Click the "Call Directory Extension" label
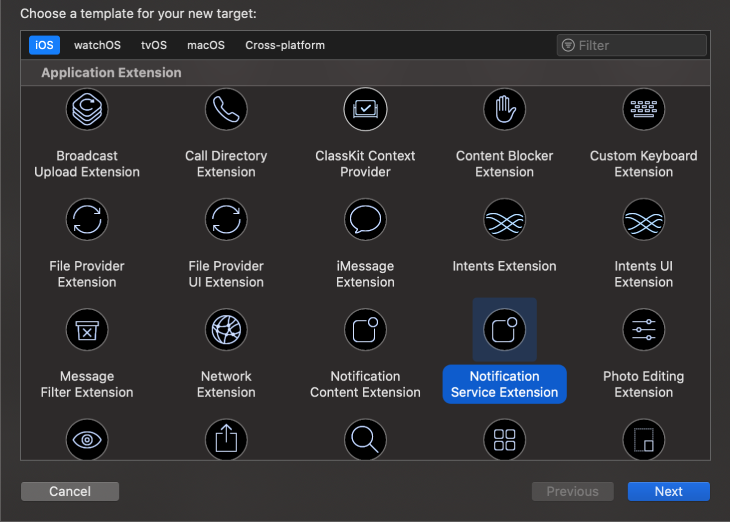Image resolution: width=730 pixels, height=522 pixels. point(226,164)
